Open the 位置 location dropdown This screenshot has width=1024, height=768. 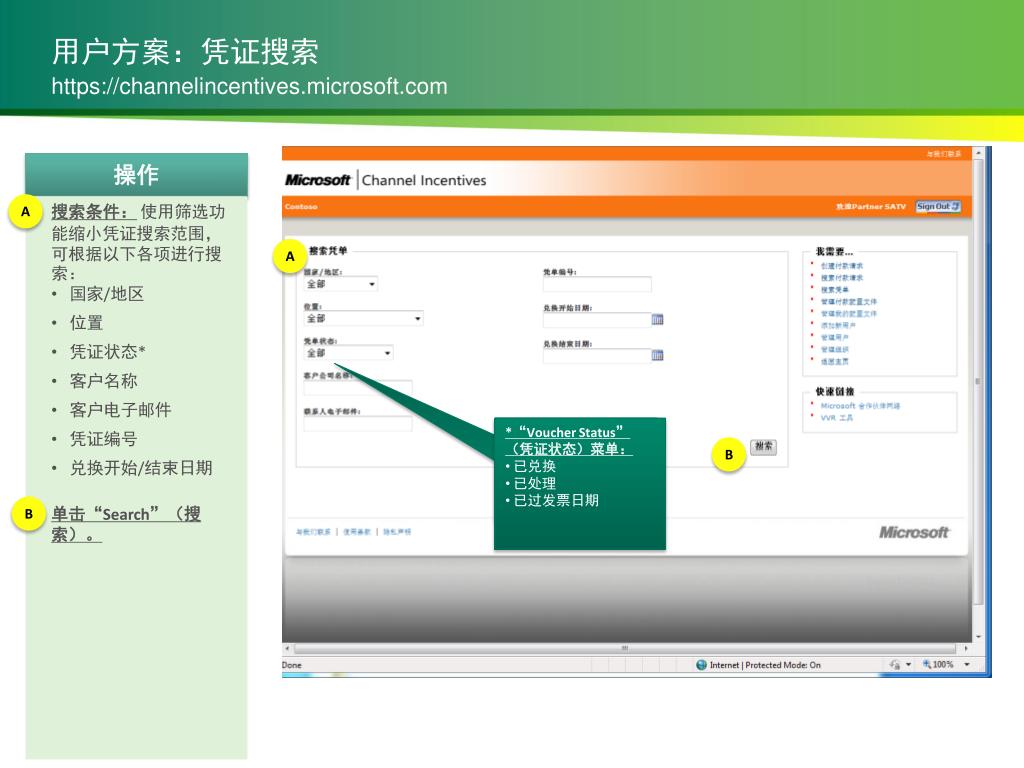coord(363,319)
